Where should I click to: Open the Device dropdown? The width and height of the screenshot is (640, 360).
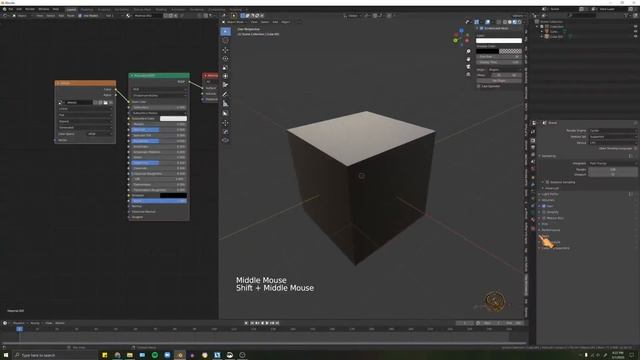pos(612,143)
